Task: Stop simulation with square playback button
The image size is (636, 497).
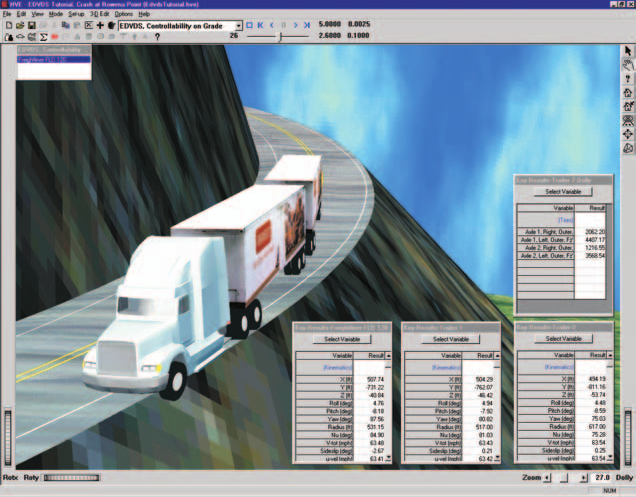Action: point(249,25)
